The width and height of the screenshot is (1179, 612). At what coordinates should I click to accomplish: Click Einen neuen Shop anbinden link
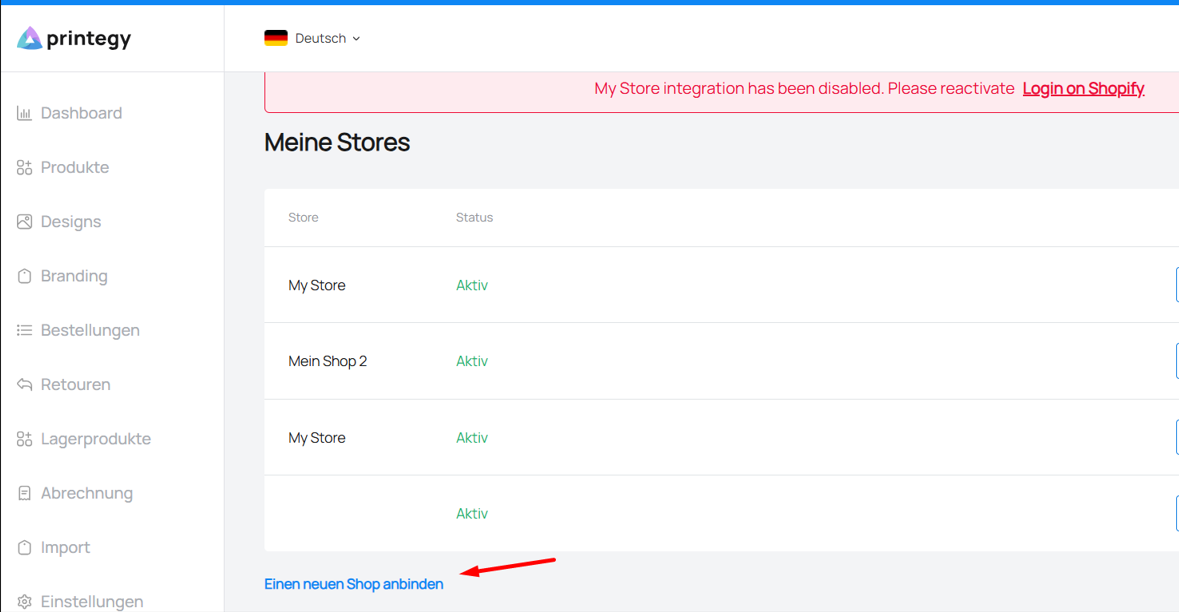tap(353, 584)
